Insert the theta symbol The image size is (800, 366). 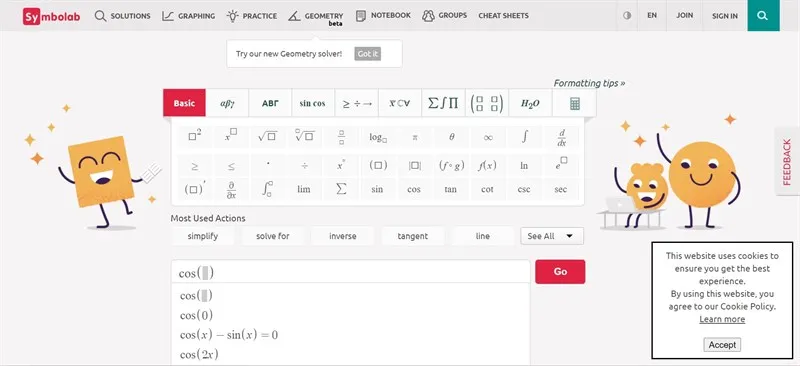click(451, 137)
